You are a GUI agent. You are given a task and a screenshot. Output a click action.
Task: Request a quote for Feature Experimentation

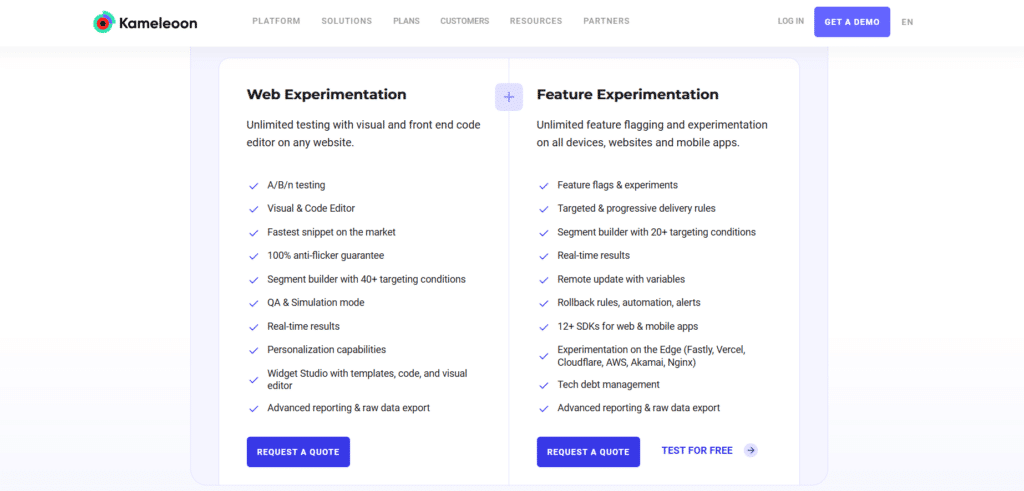(x=588, y=452)
